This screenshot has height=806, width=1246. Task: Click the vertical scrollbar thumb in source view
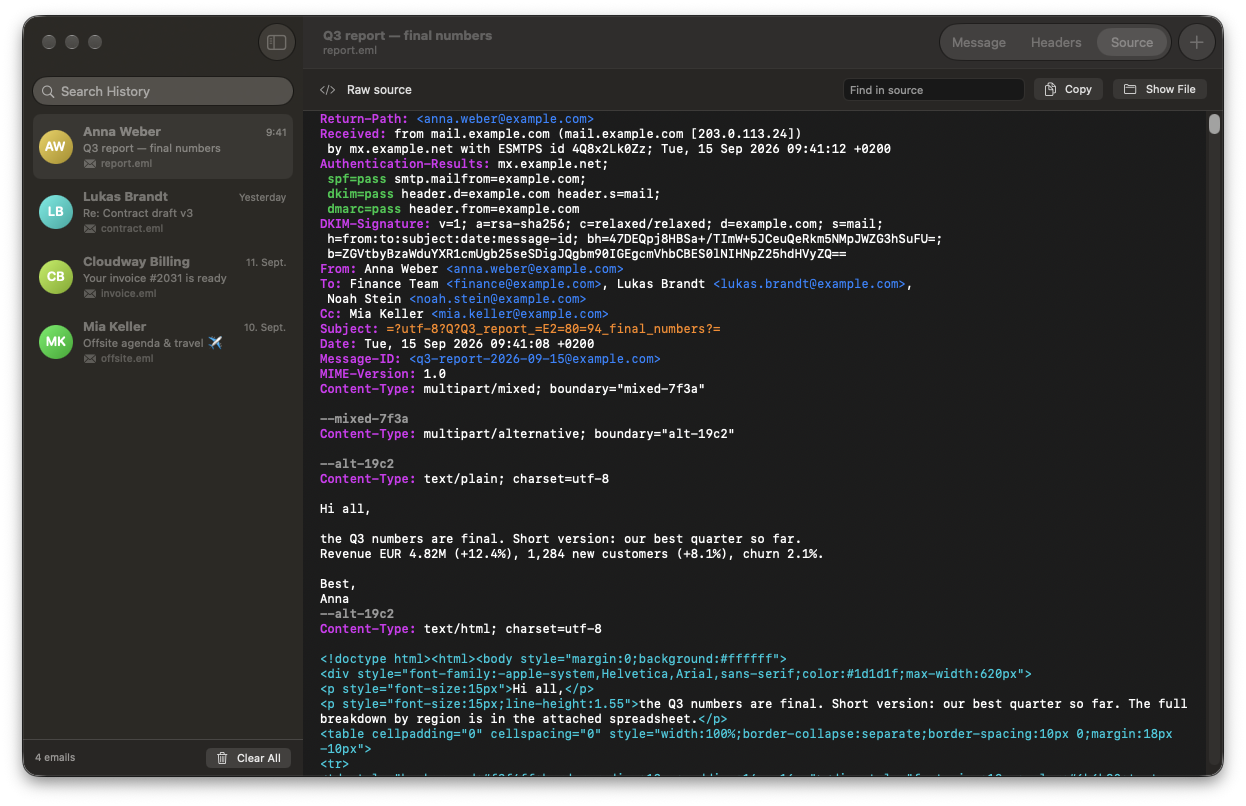1214,124
